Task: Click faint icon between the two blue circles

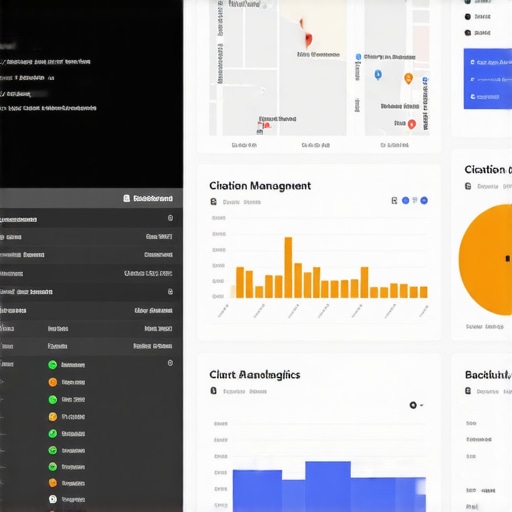Action: [x=415, y=200]
